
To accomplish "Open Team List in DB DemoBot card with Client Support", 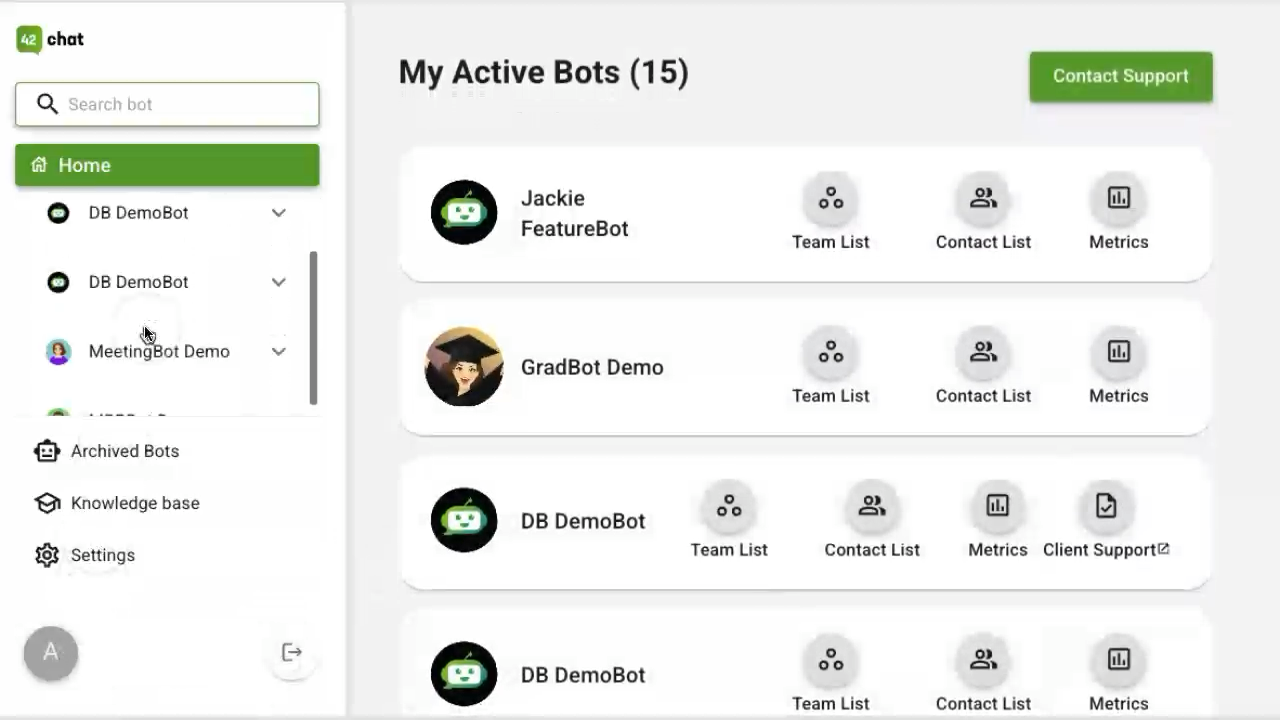I will pyautogui.click(x=729, y=522).
